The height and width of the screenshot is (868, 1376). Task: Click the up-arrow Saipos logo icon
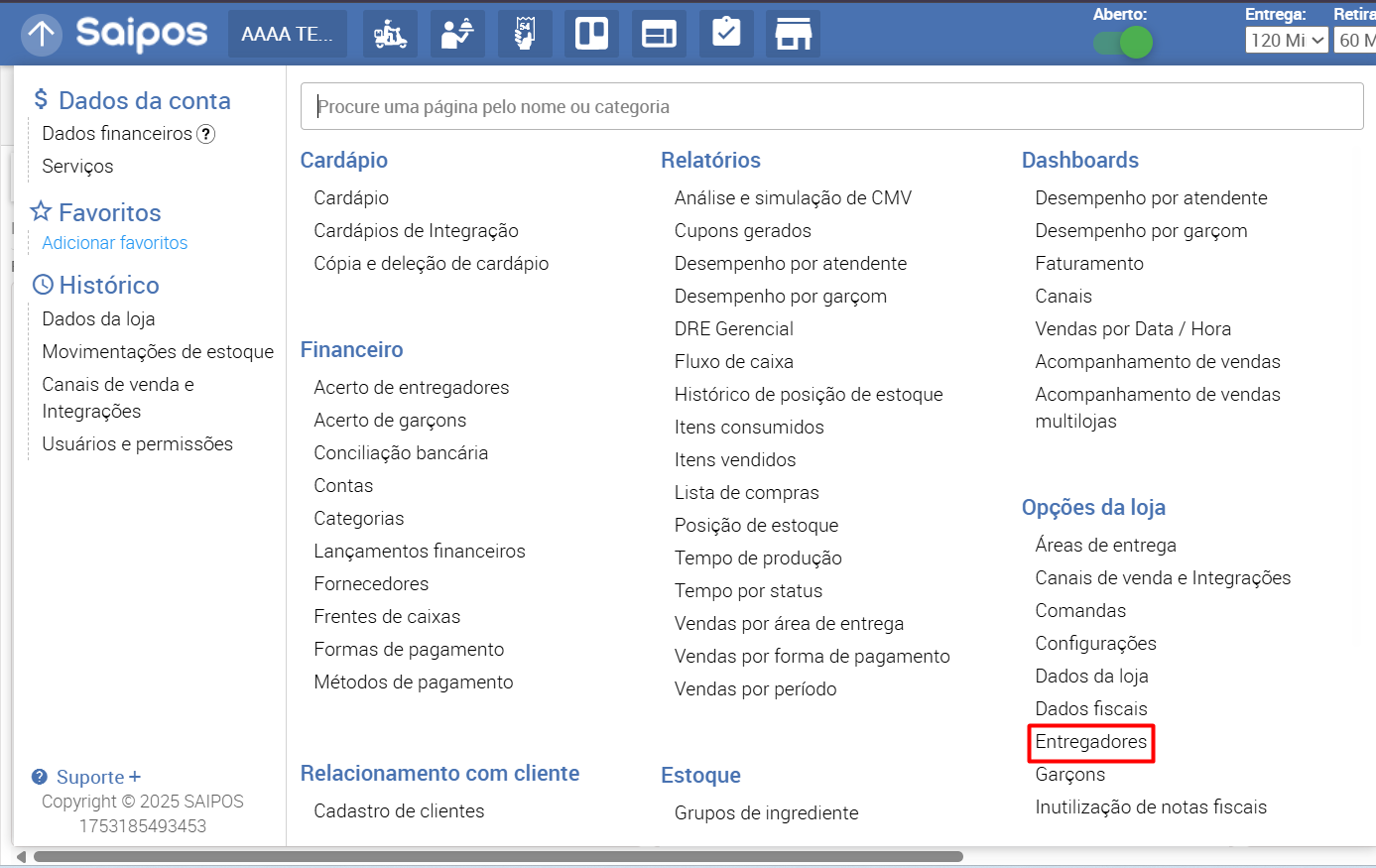point(42,35)
